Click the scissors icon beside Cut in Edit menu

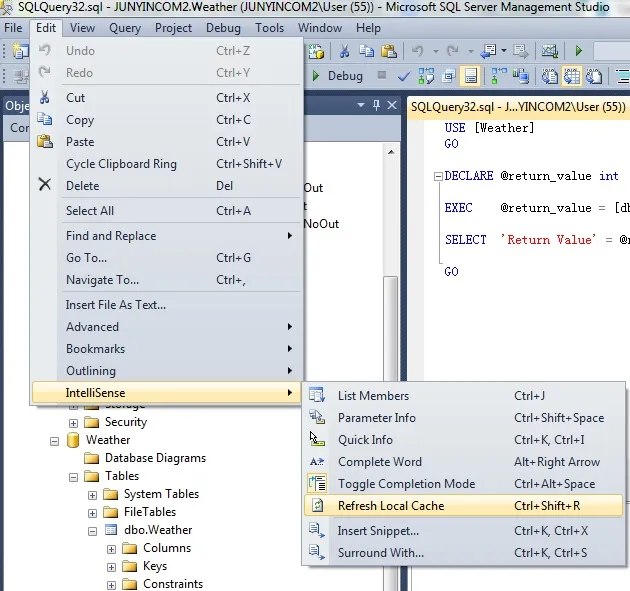(45, 98)
